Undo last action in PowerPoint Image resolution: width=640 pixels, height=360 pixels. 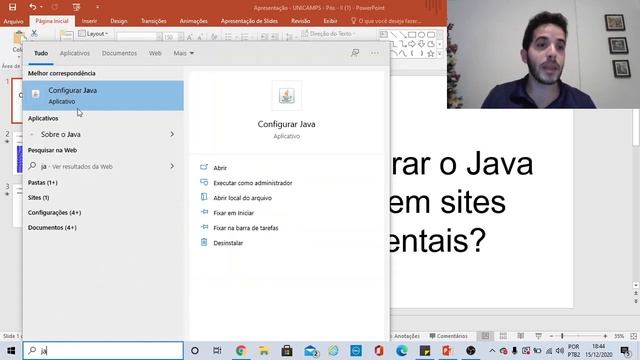pos(32,7)
